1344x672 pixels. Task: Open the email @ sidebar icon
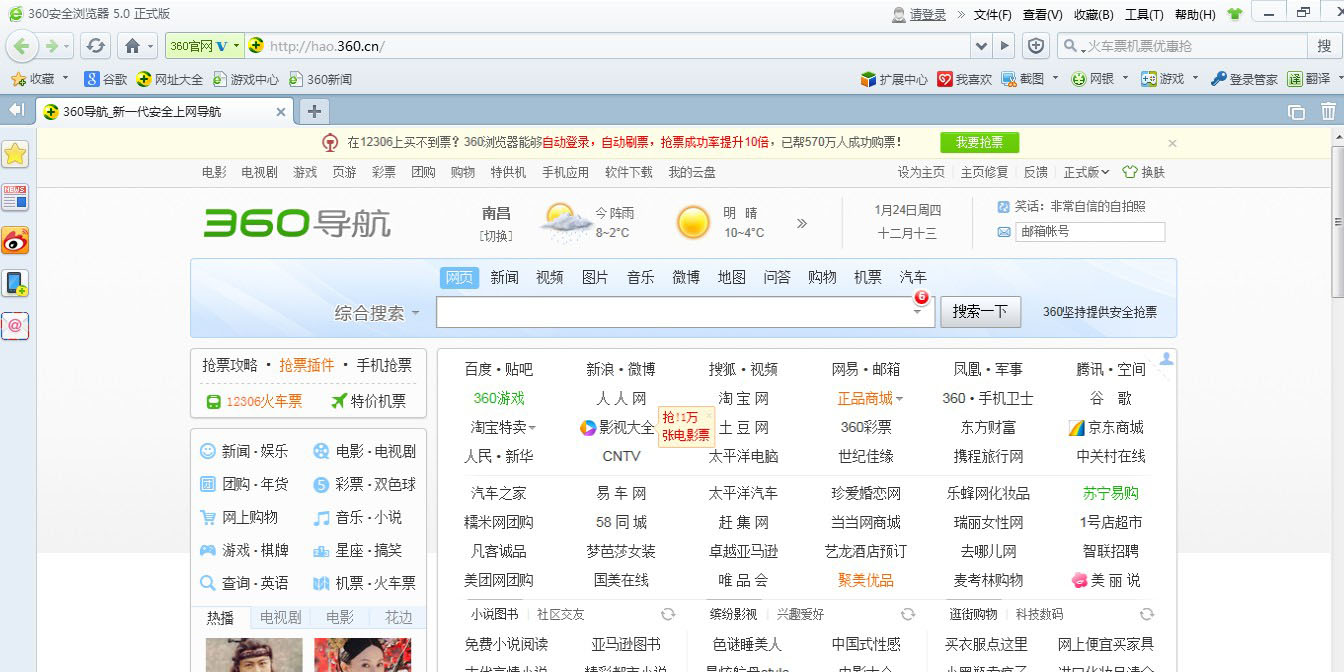(x=15, y=326)
